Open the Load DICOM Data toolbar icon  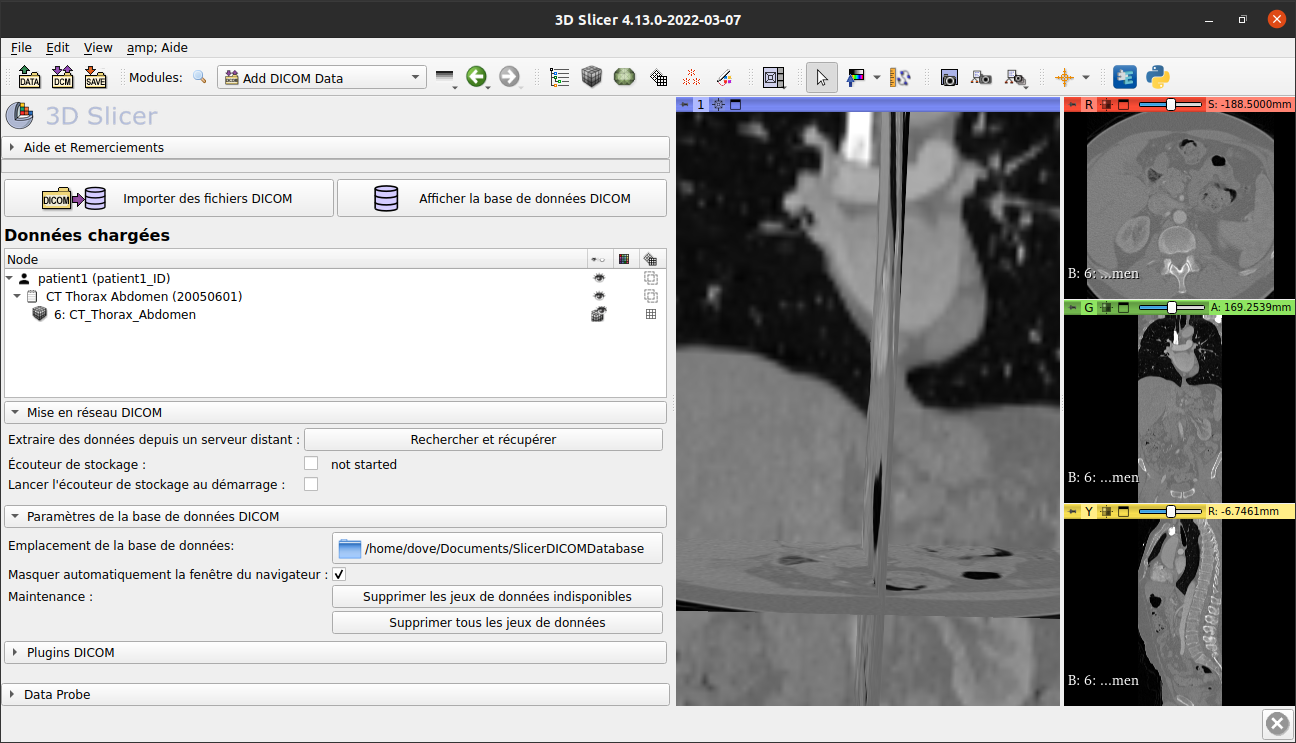point(62,76)
